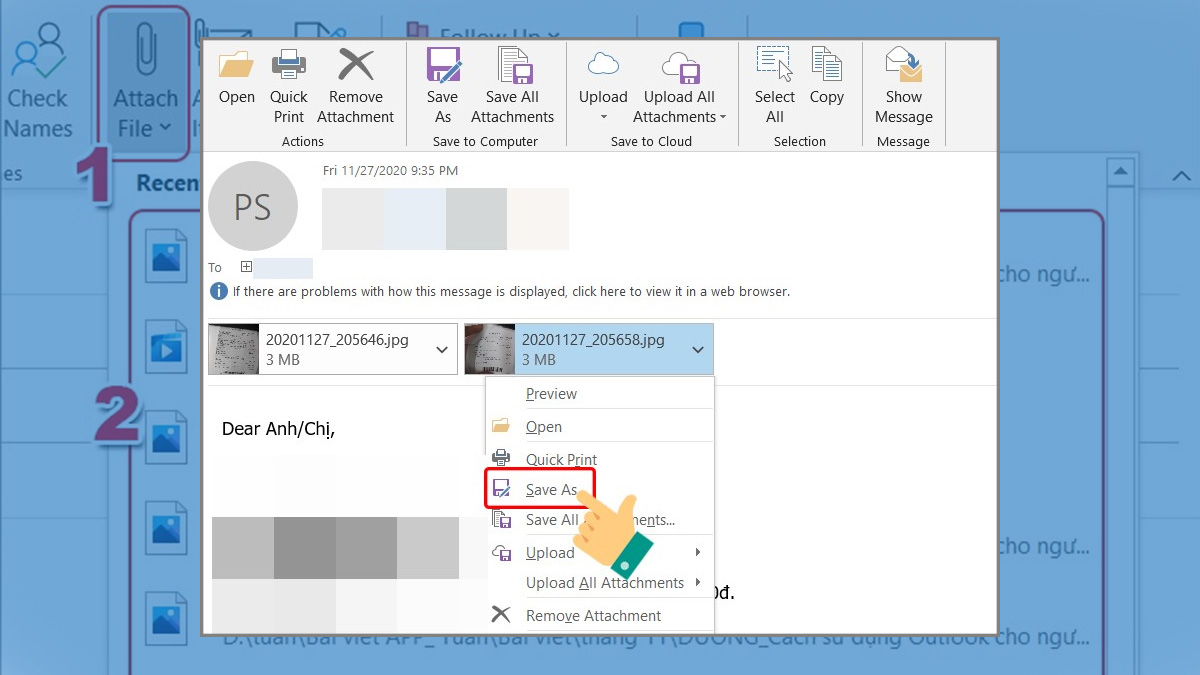Viewport: 1200px width, 675px height.
Task: Click the background ribbon collapse chevron
Action: coord(1182,176)
